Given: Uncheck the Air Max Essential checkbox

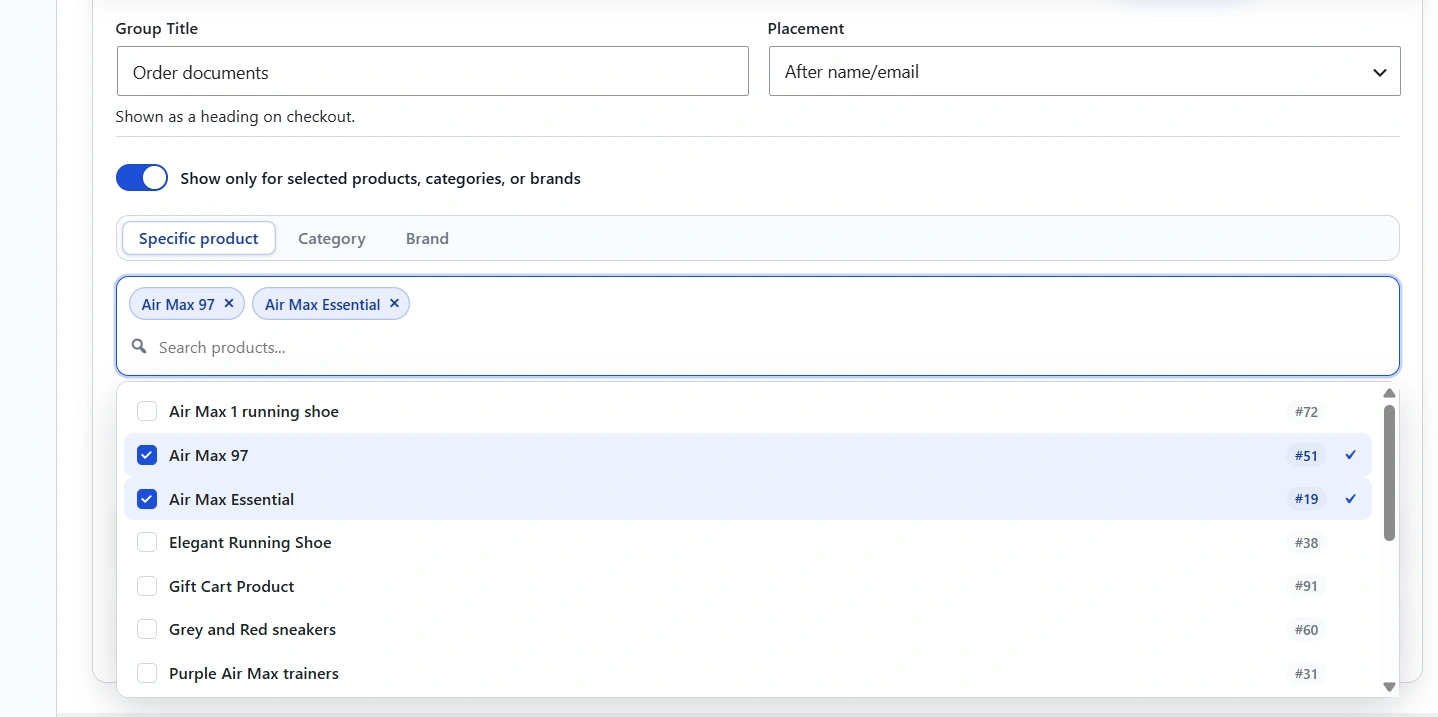Looking at the screenshot, I should point(147,499).
